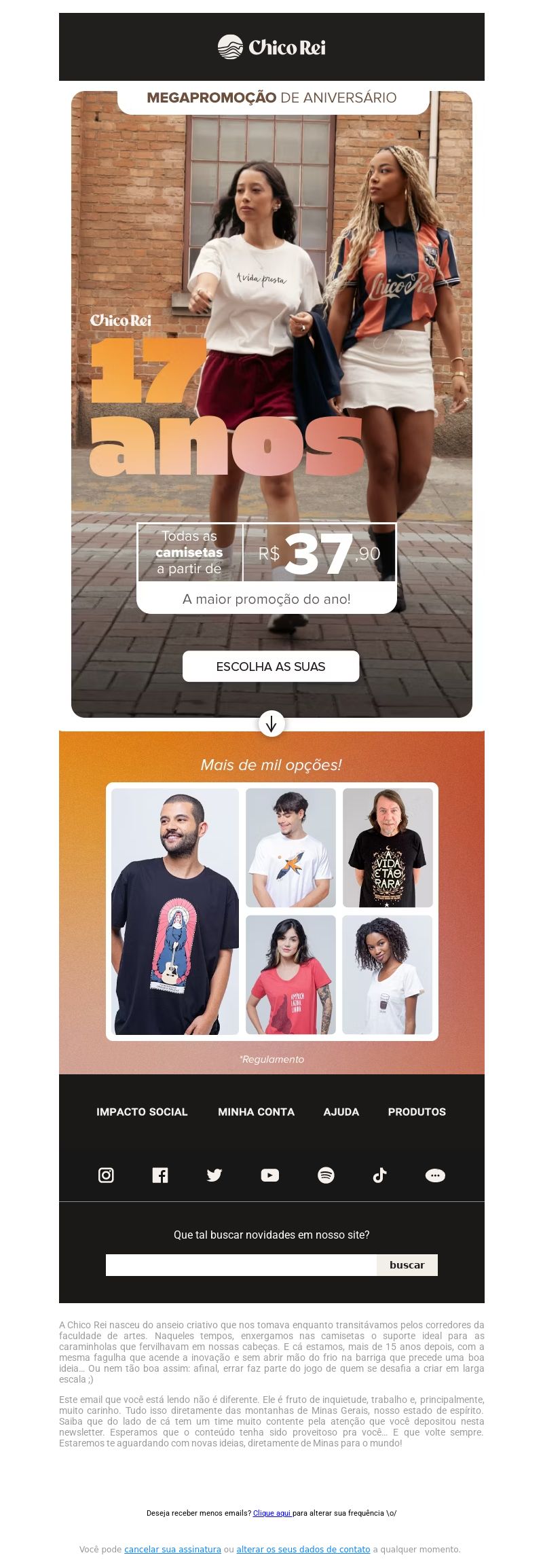This screenshot has width=543, height=1568.
Task: Follow alterar os seus dados de contato link
Action: (x=303, y=1549)
